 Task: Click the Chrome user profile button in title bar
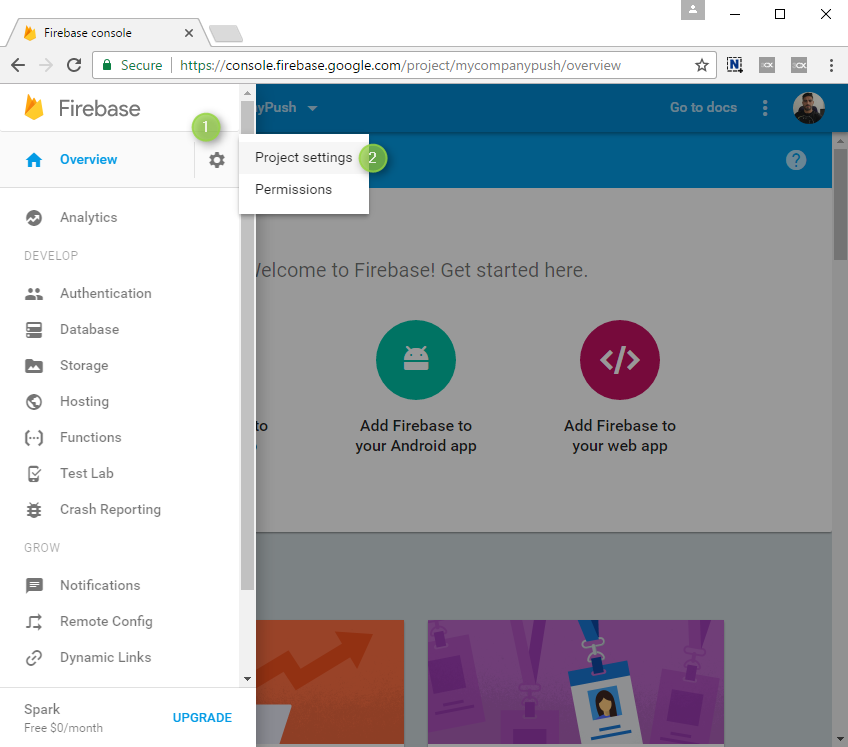pyautogui.click(x=693, y=10)
